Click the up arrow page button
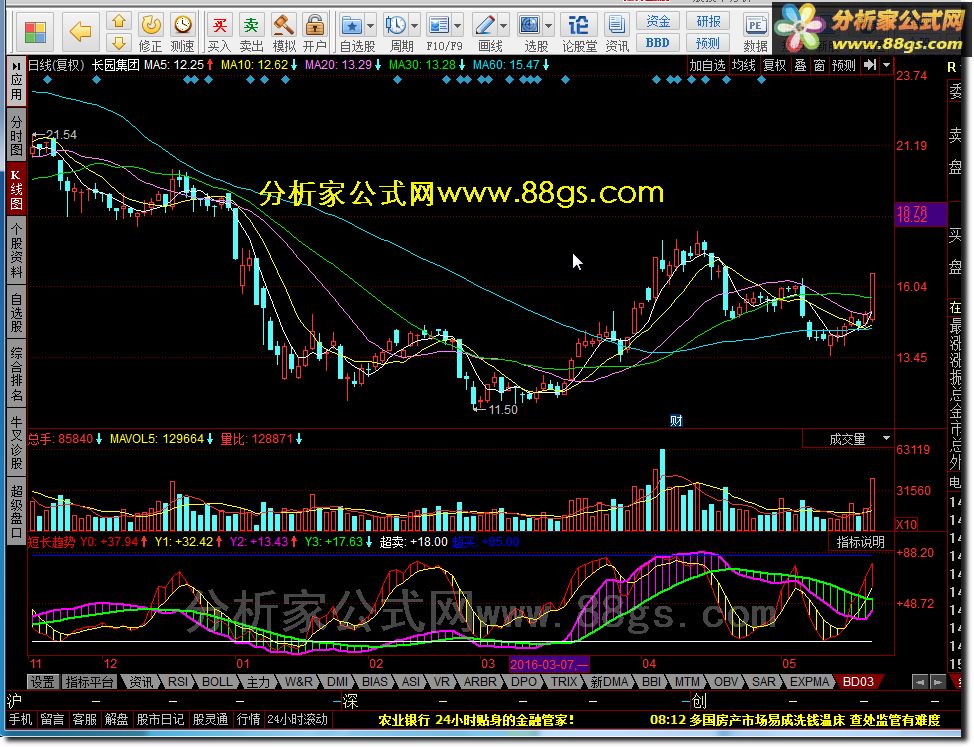This screenshot has height=747, width=974. [x=119, y=21]
